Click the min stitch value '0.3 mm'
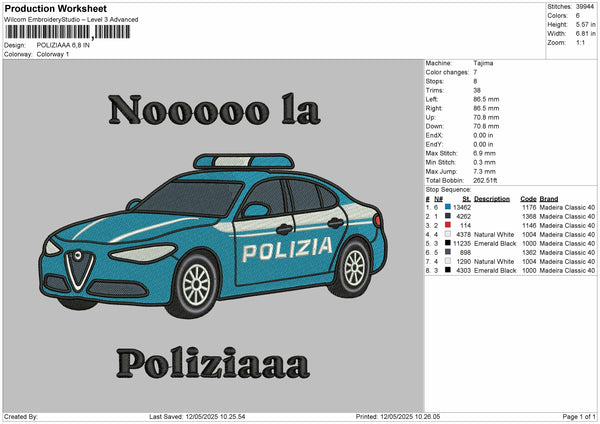This screenshot has height=424, width=600. click(x=484, y=162)
